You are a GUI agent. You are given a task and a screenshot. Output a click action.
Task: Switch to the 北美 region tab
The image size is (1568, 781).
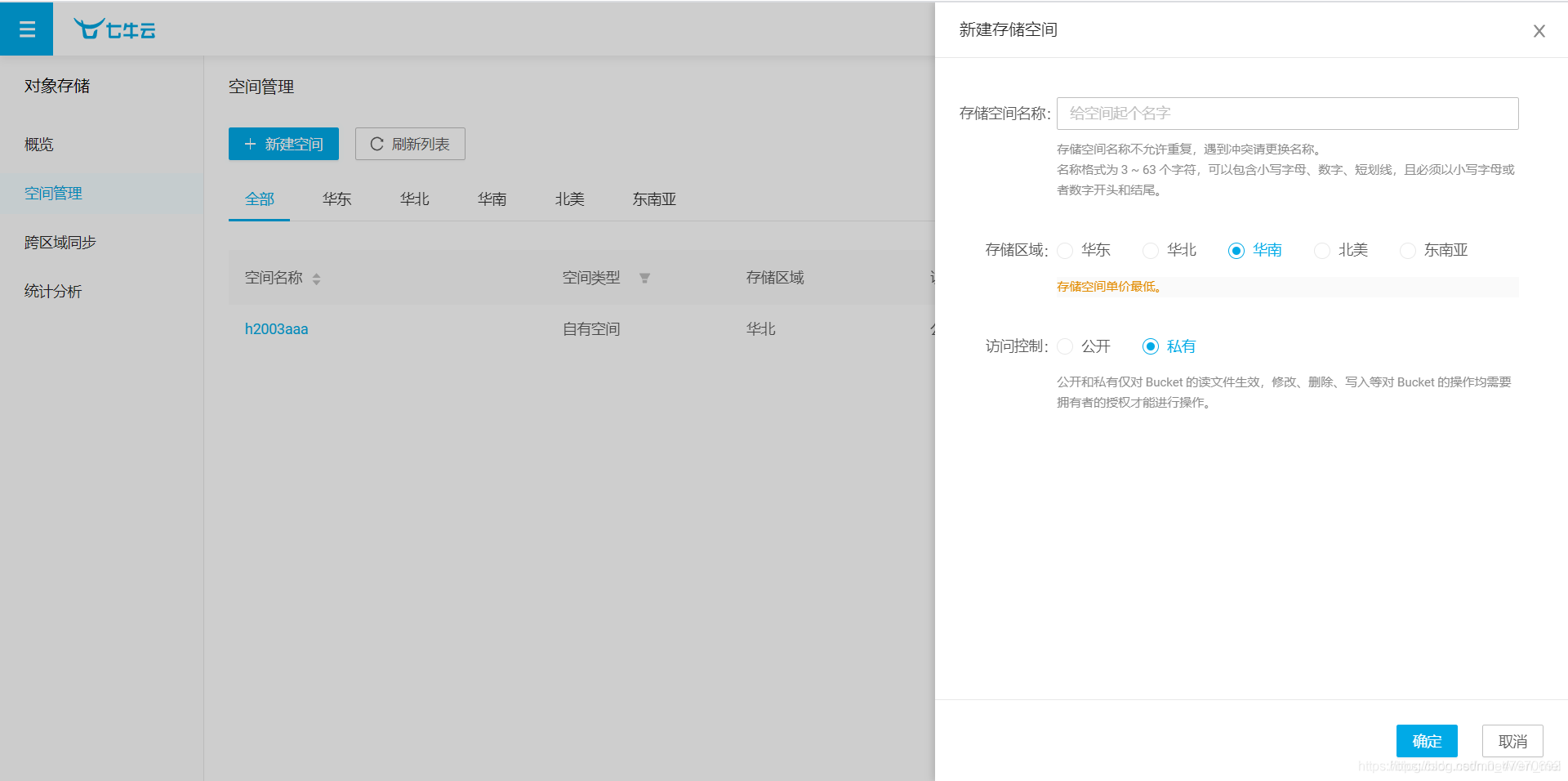(569, 199)
